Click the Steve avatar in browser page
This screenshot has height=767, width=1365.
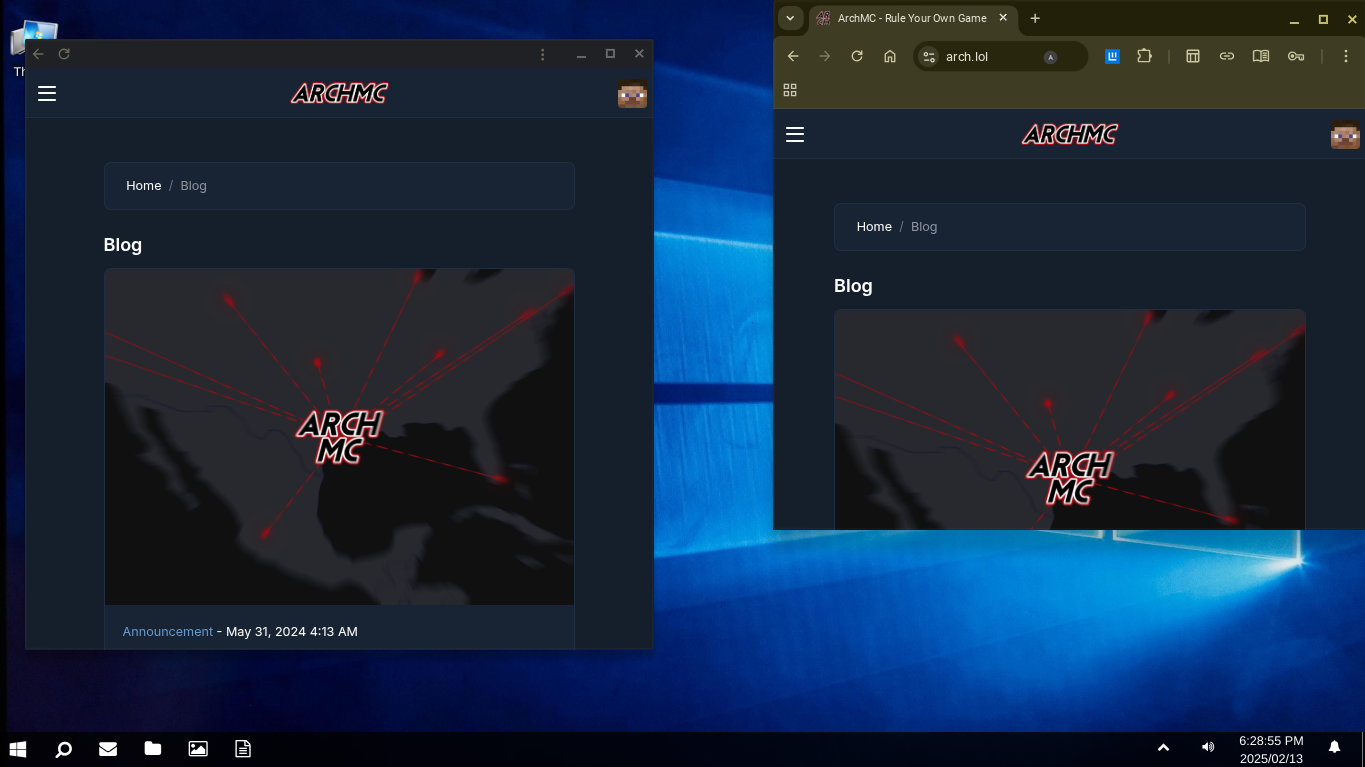[x=1345, y=135]
